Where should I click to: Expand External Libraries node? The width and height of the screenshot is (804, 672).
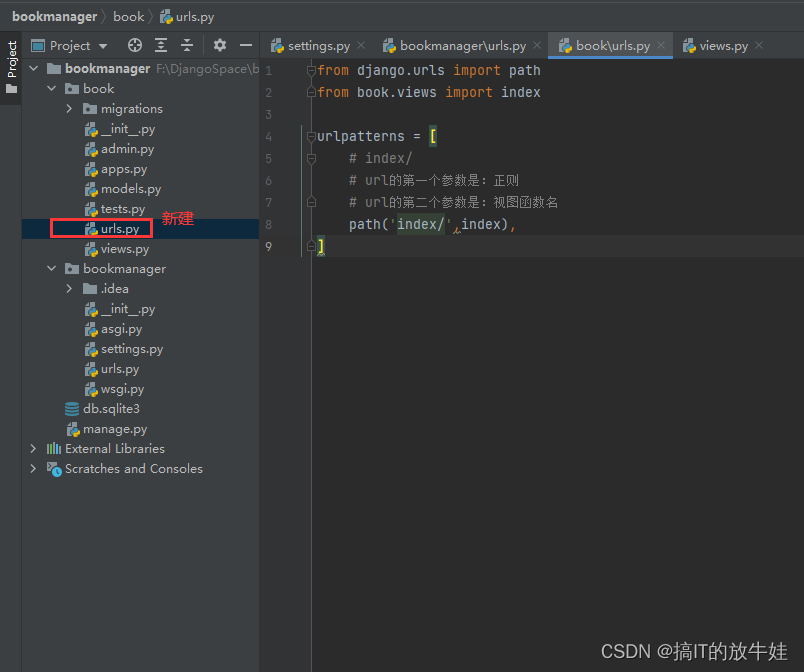pos(34,449)
